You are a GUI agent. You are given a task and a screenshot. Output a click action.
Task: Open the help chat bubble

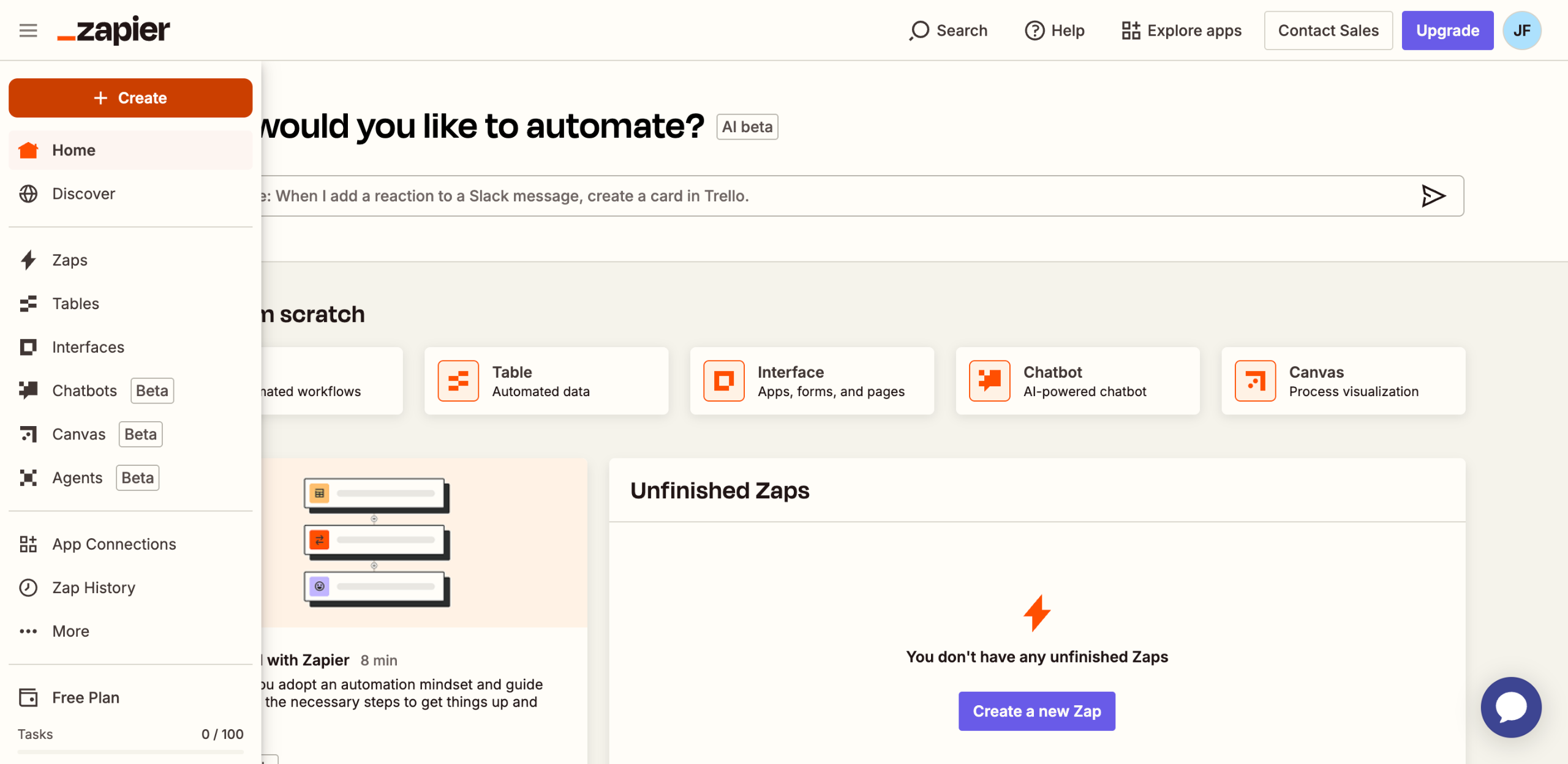tap(1510, 707)
